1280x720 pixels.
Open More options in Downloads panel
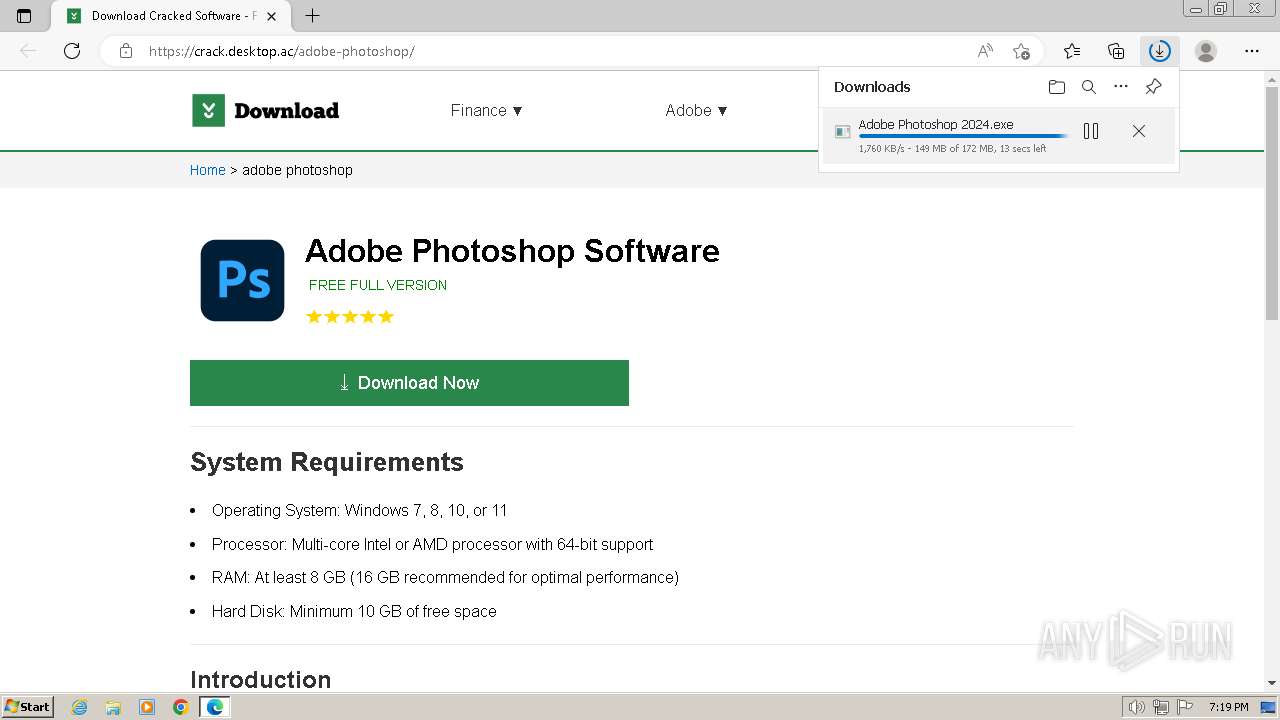pos(1121,87)
